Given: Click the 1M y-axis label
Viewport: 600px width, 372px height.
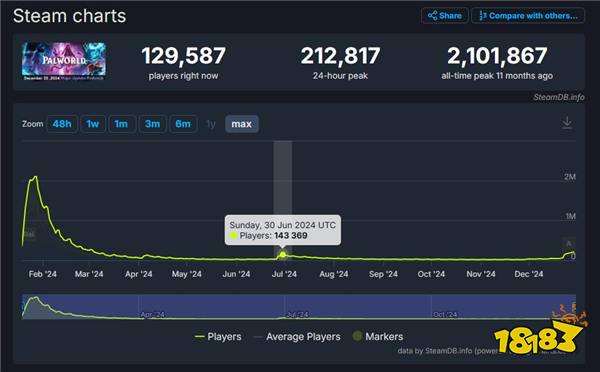Looking at the screenshot, I should [x=571, y=217].
